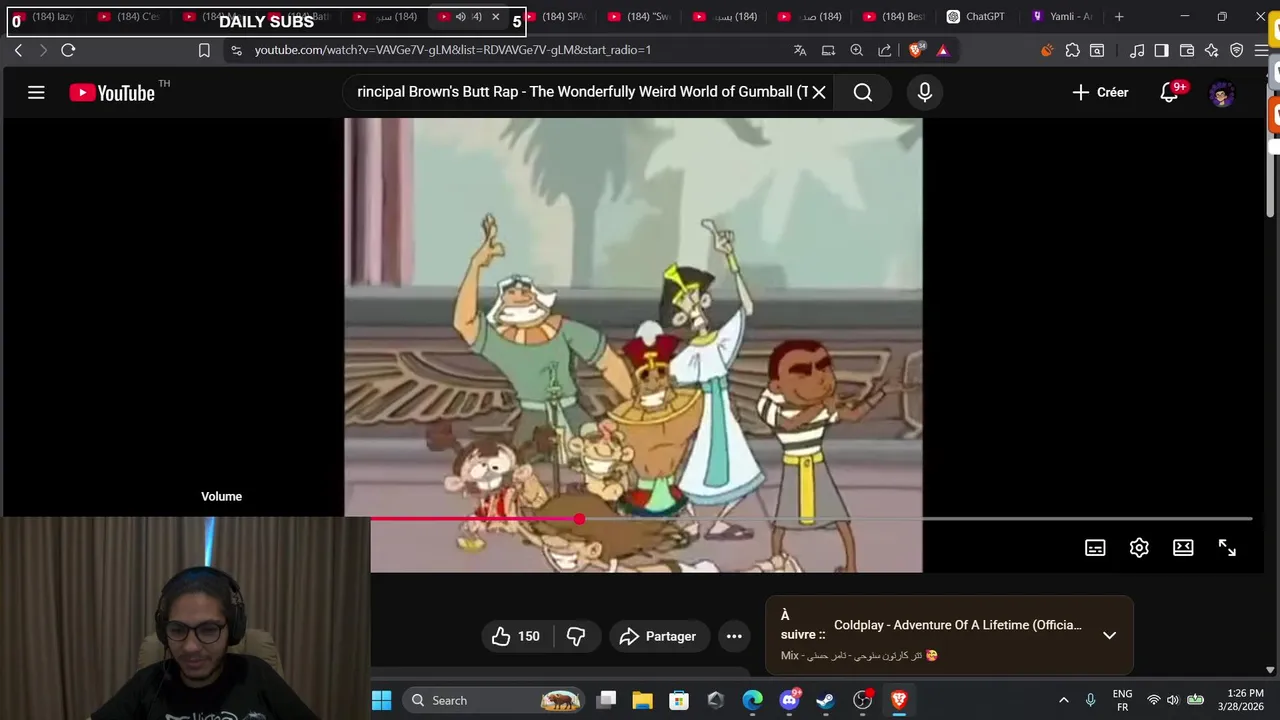
Task: Start voice search with the microphone icon
Action: [x=925, y=92]
